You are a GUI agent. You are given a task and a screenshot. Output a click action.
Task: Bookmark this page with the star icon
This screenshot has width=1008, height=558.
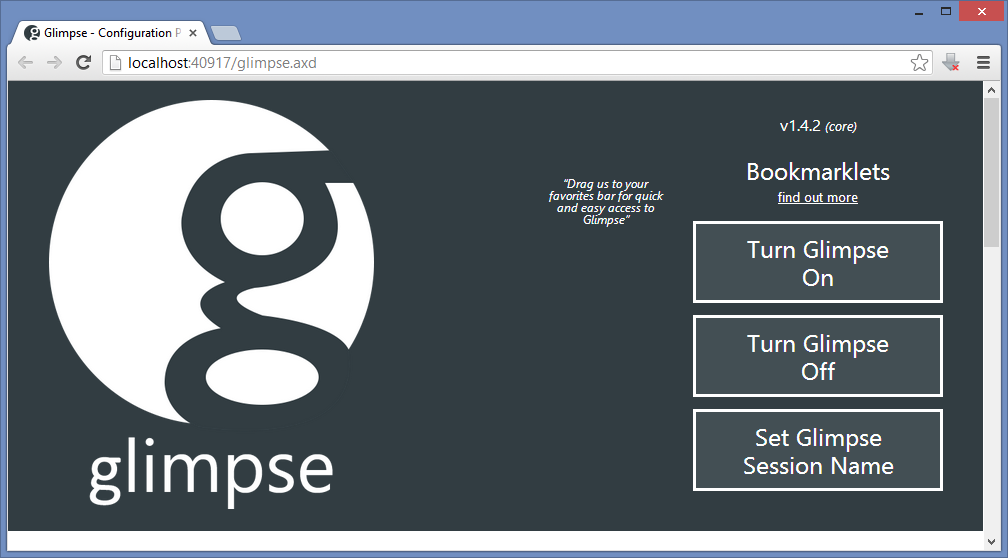[x=919, y=62]
